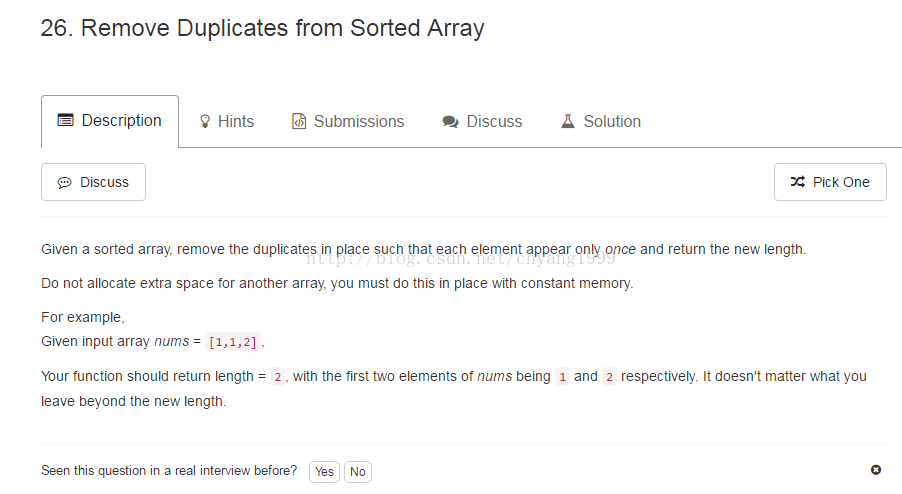Click the shuffle icon in Pick One
The width and height of the screenshot is (902, 494).
click(x=797, y=182)
